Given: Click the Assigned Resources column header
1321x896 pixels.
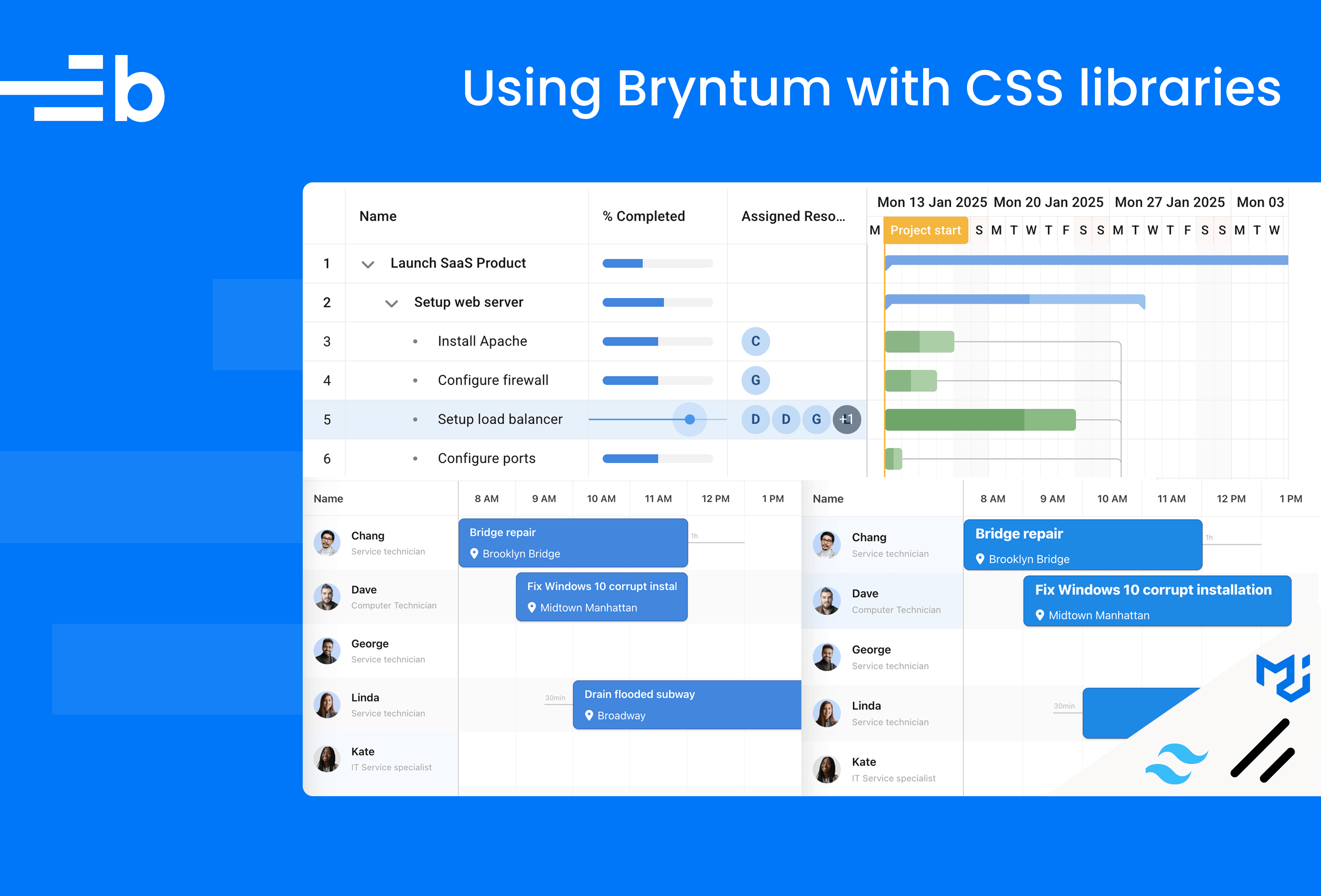Looking at the screenshot, I should coord(792,216).
